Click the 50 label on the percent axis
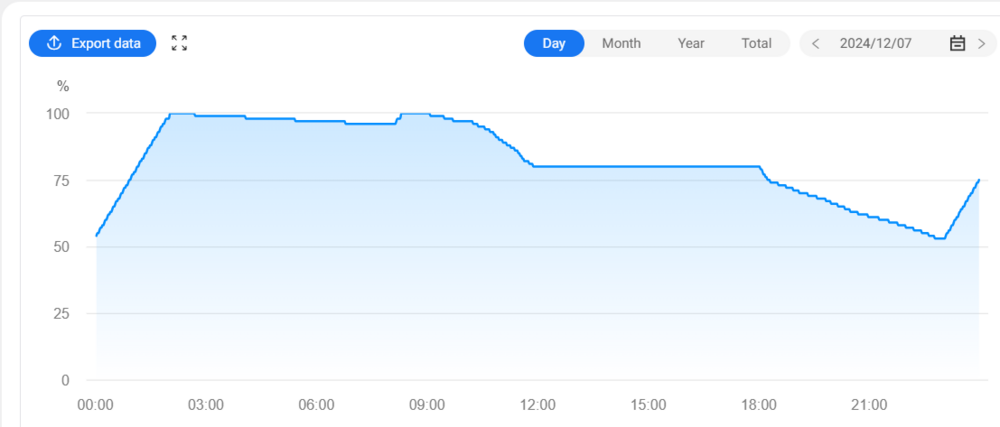The width and height of the screenshot is (1000, 427). click(x=61, y=247)
